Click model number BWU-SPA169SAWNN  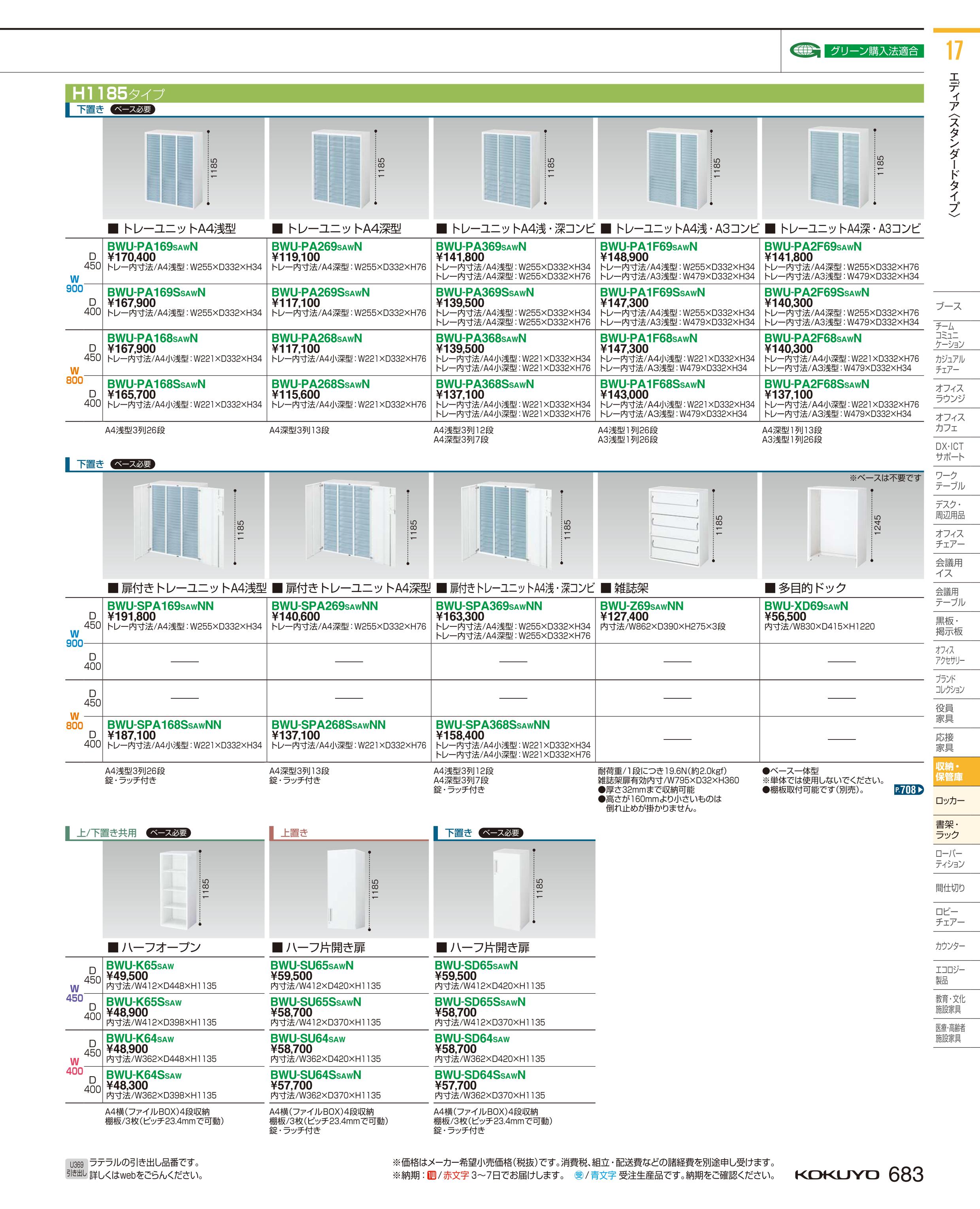[160, 606]
